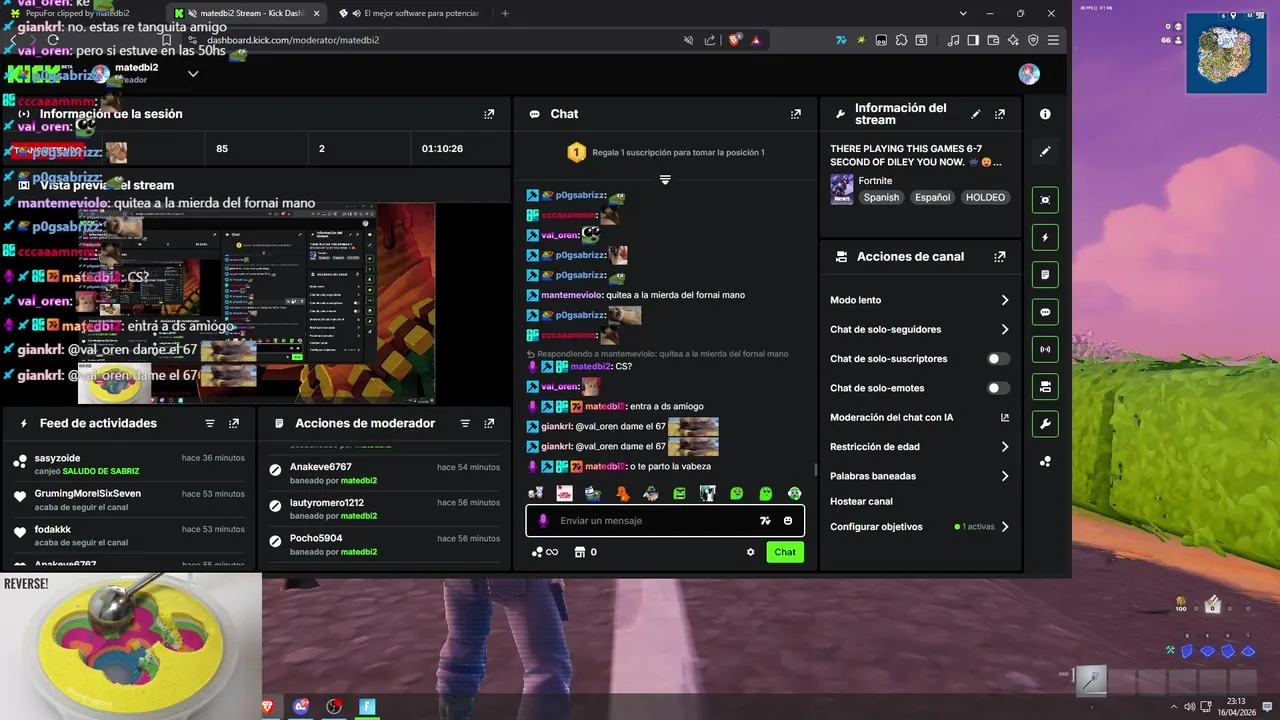This screenshot has width=1280, height=720.
Task: Toggle the channel actions icon in the sidebar
Action: (1045, 387)
